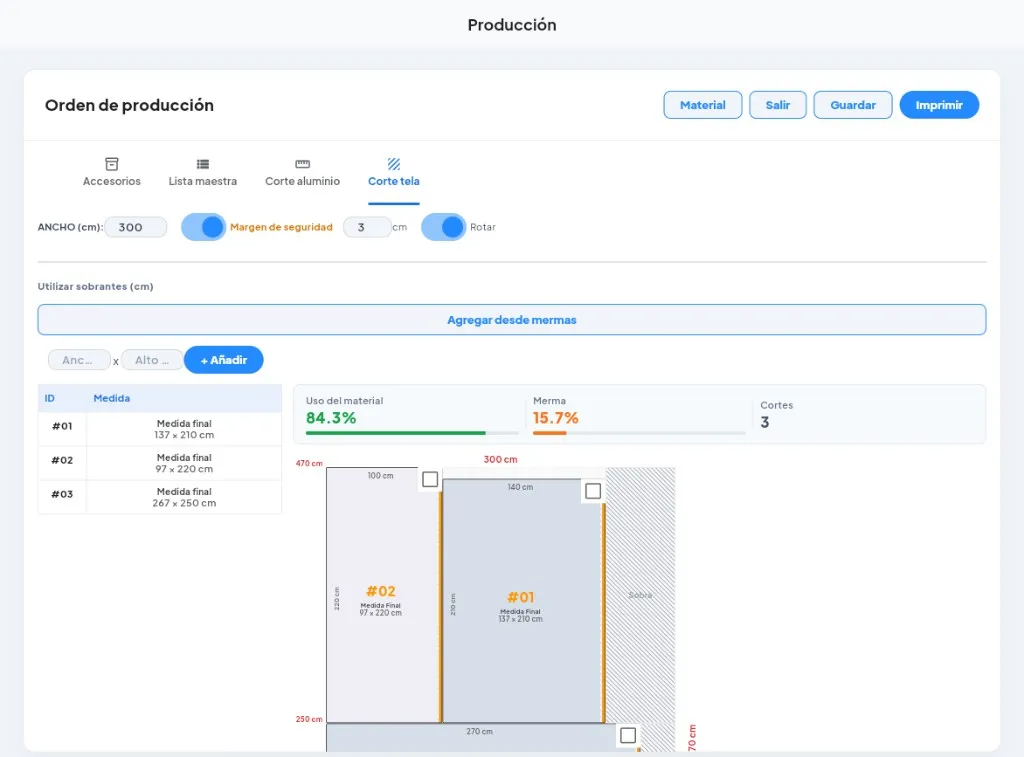Toggle the Rotar switch
Screen dimensions: 1024x757
coord(443,227)
